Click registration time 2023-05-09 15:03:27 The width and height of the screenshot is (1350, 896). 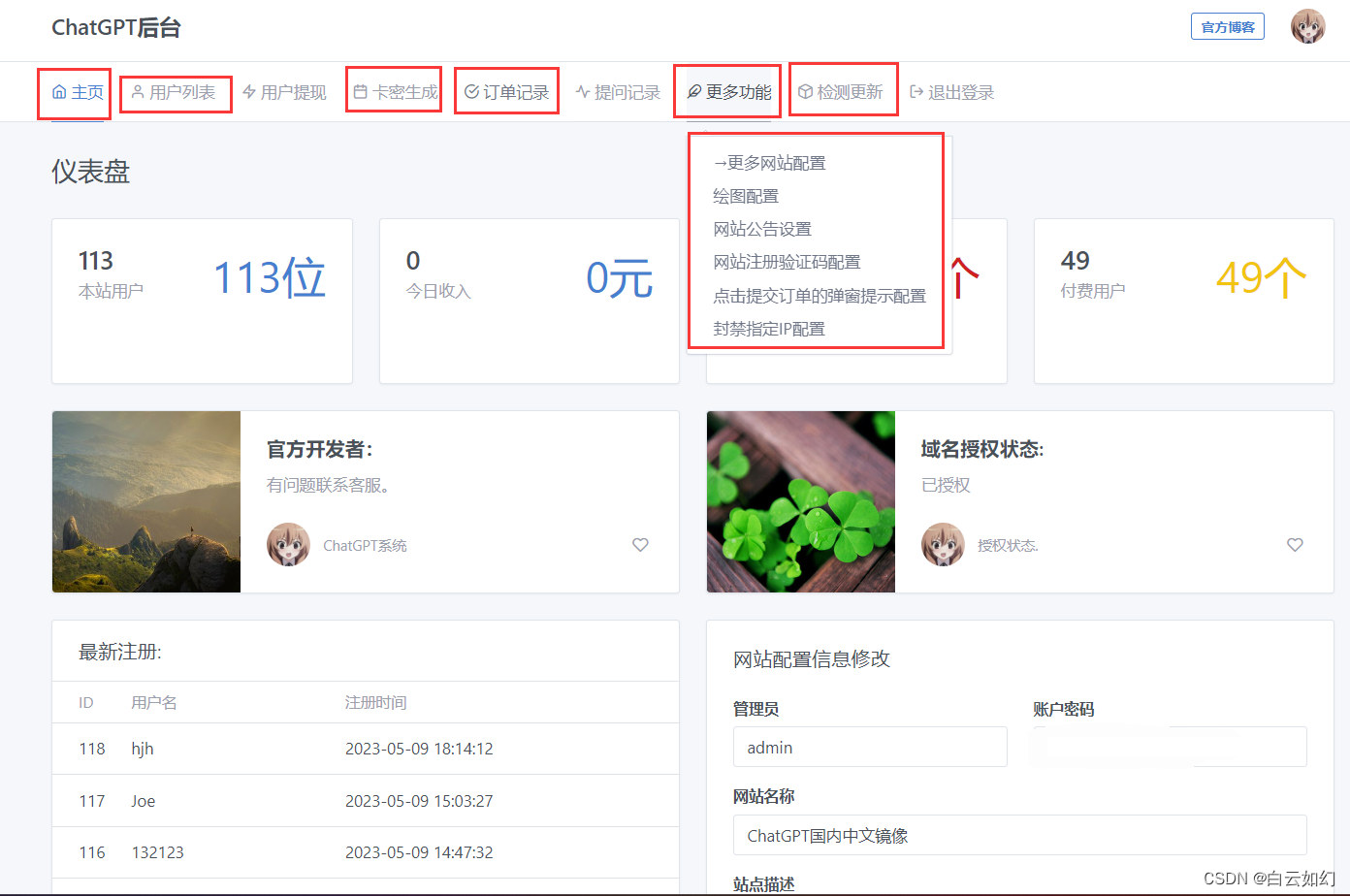419,801
